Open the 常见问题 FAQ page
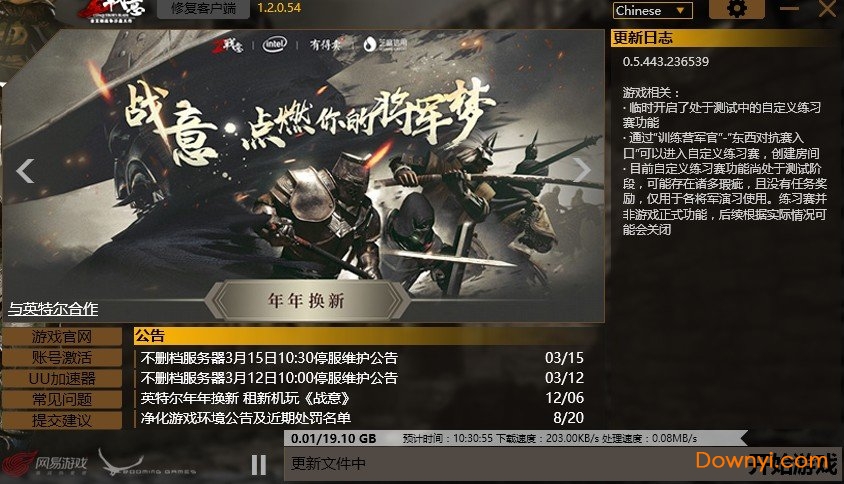 [x=62, y=399]
